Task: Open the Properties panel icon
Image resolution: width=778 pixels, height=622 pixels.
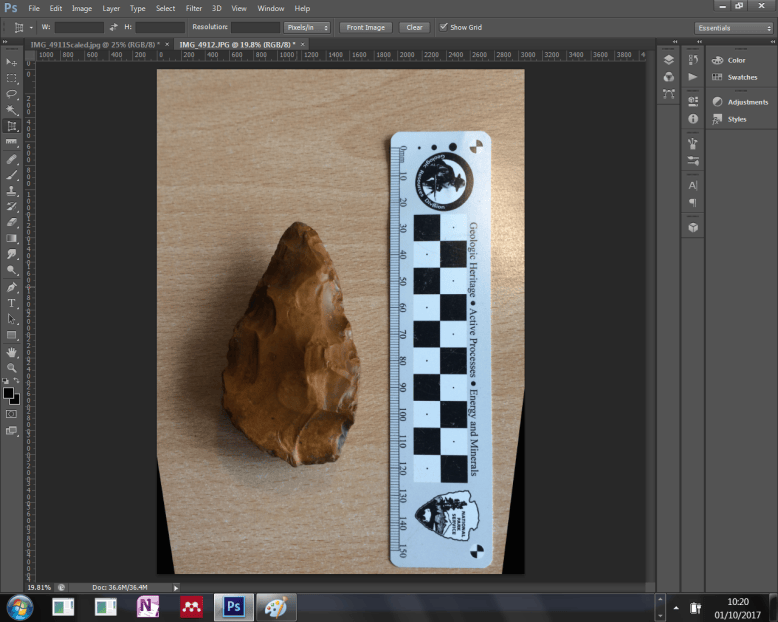Action: pos(693,101)
